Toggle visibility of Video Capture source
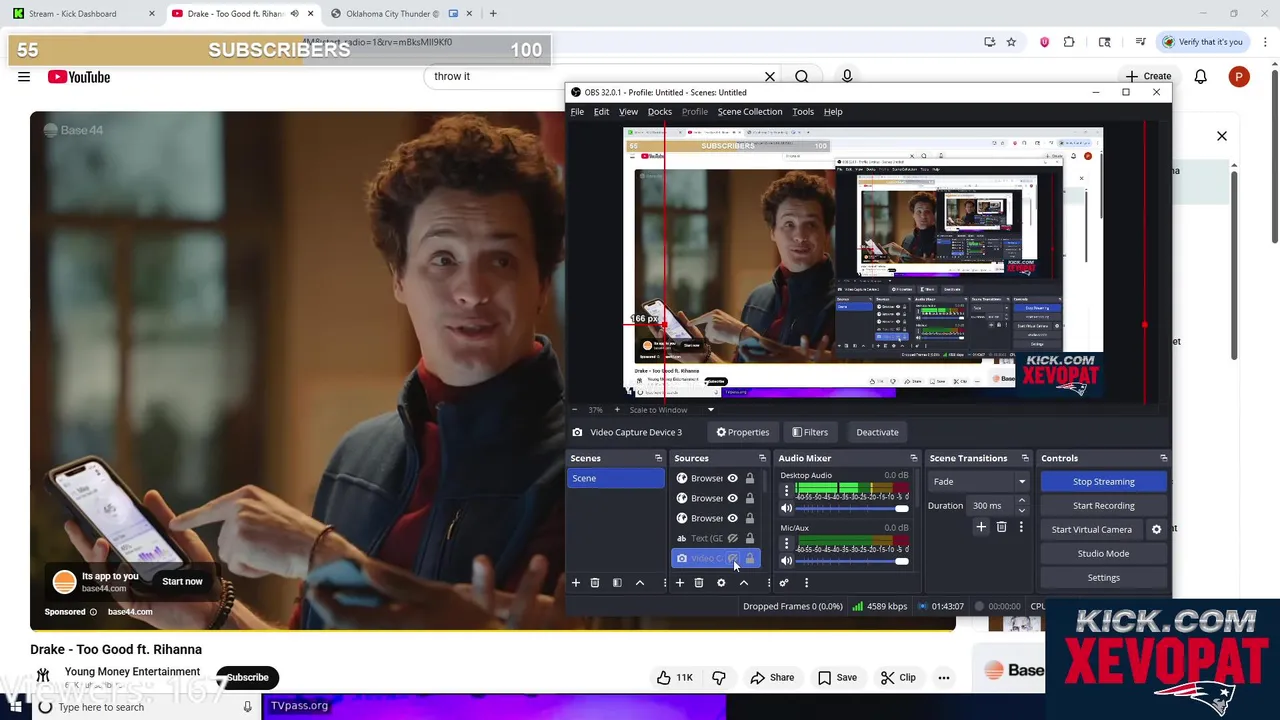 [732, 558]
